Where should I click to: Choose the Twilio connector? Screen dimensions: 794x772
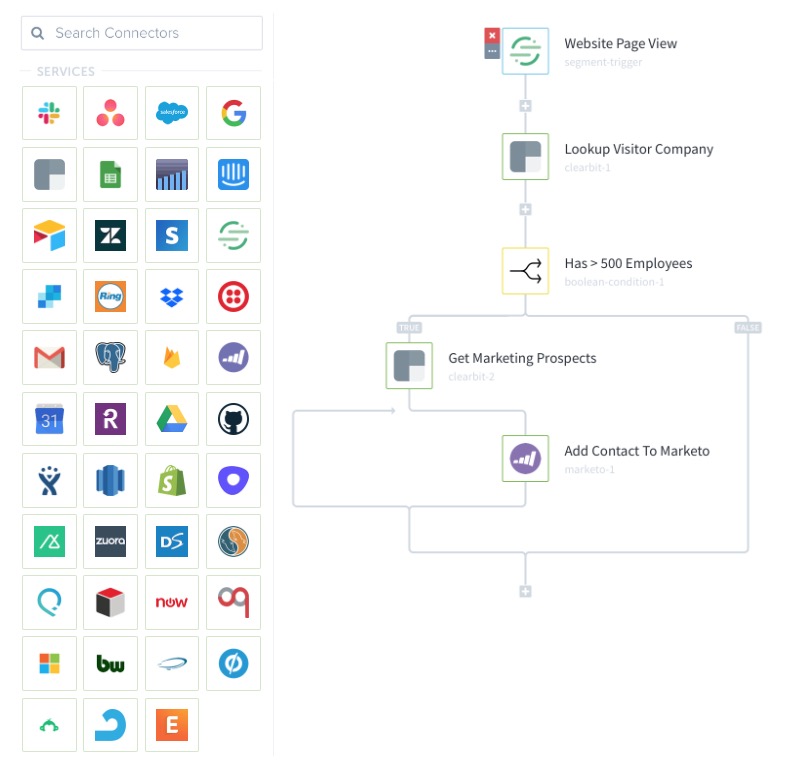point(233,297)
